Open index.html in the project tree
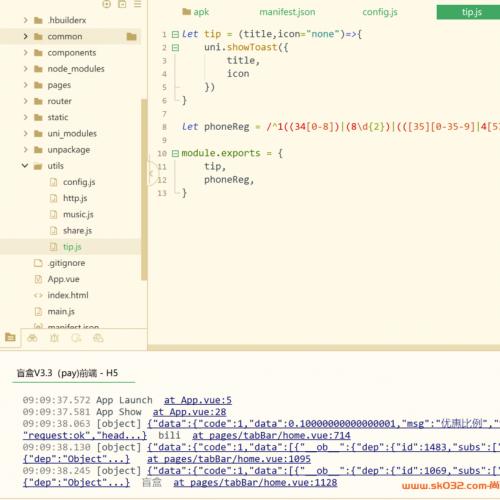 pos(68,295)
